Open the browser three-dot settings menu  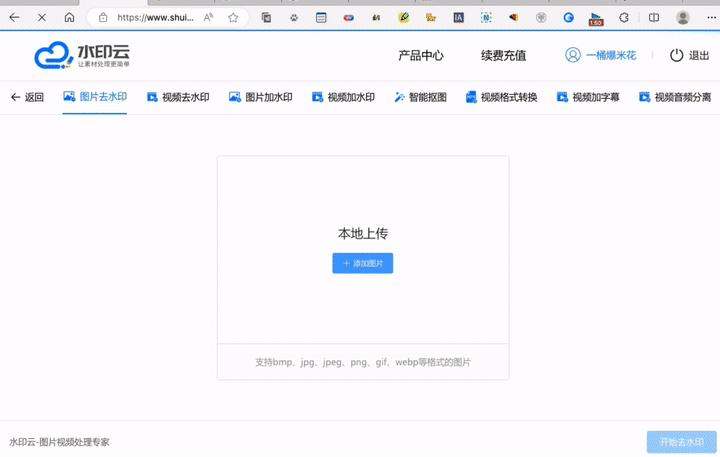[x=709, y=17]
